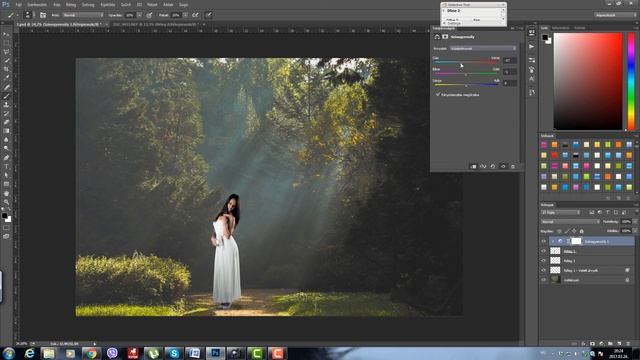The image size is (640, 360).
Task: Hide the drop shadow layer
Action: [x=544, y=270]
